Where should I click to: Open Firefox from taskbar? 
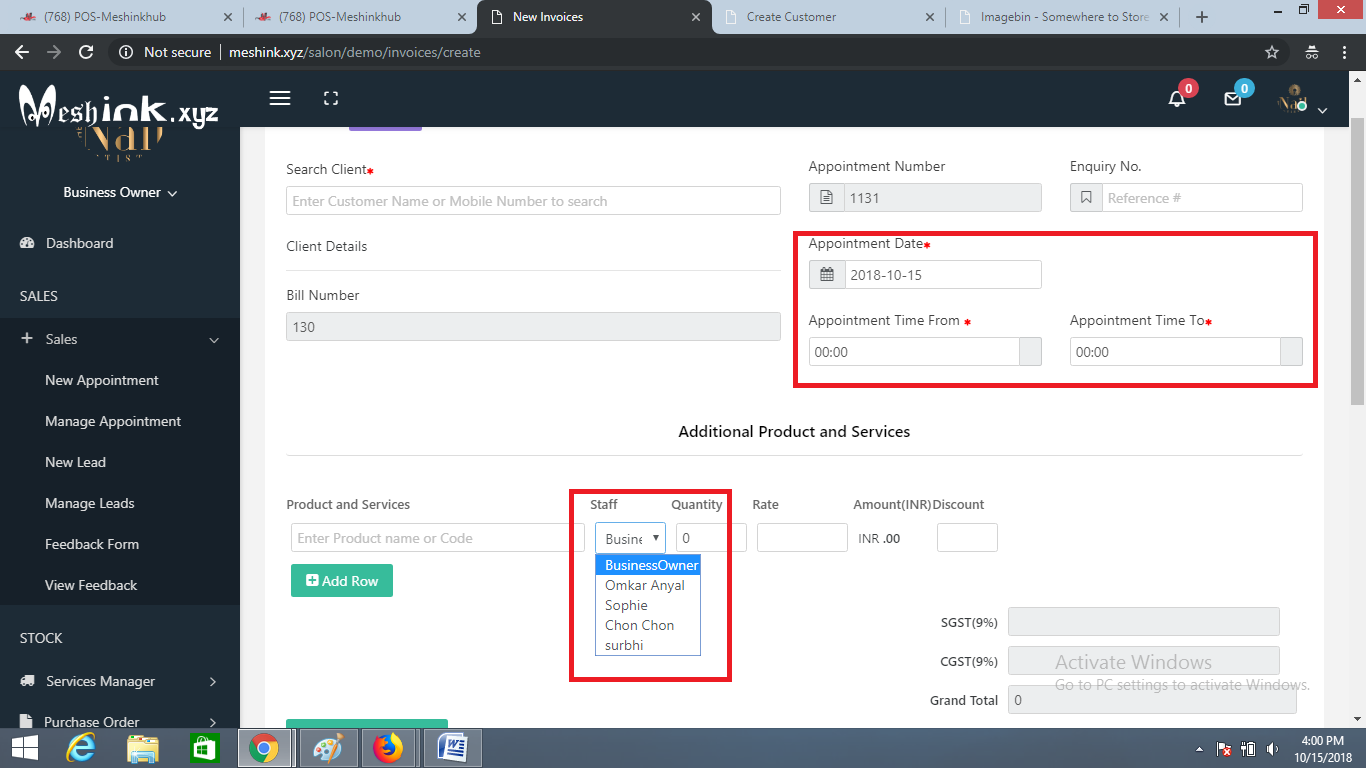(x=386, y=748)
